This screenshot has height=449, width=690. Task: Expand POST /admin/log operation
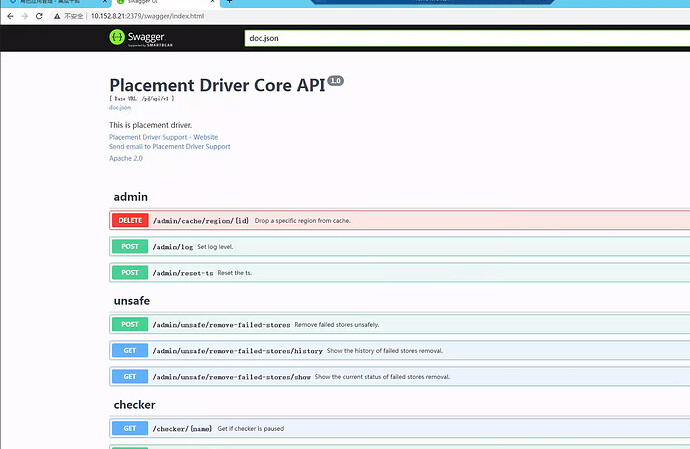[x=400, y=247]
